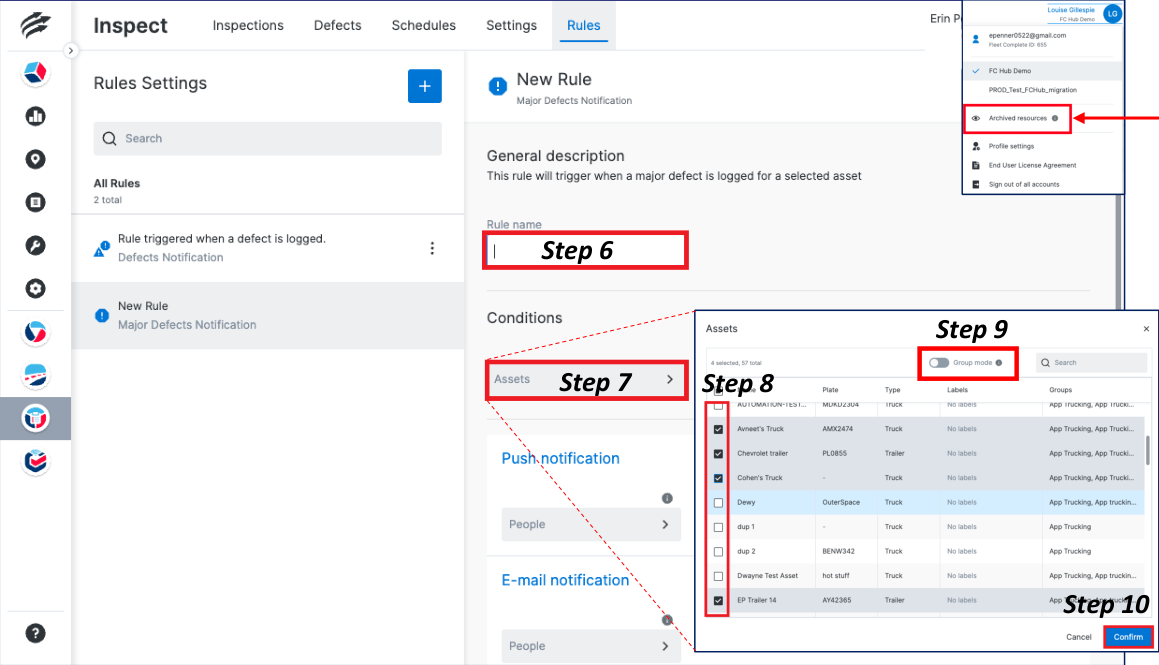Expand the sidebar with the arrow chevron
Image resolution: width=1159 pixels, height=665 pixels.
(71, 50)
